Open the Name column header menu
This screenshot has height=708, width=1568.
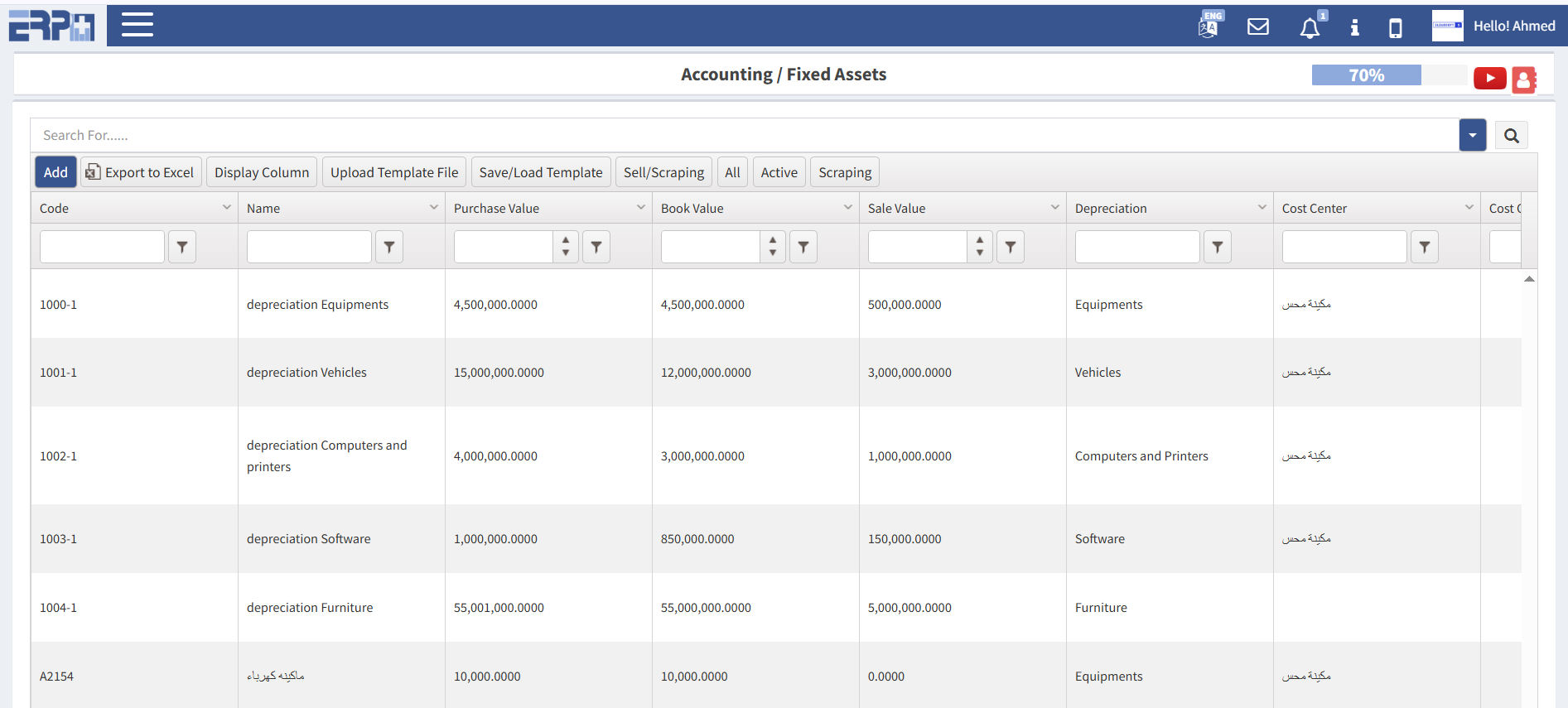tap(433, 208)
